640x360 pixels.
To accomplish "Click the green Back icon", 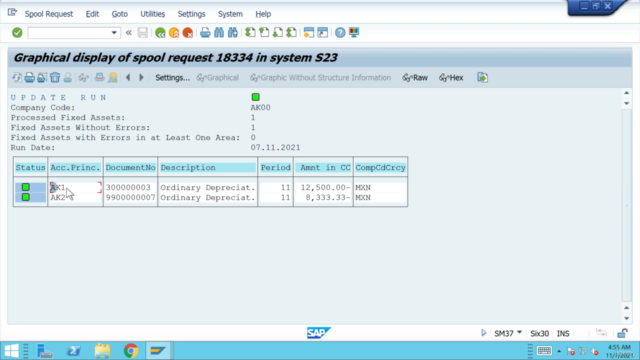I will (160, 33).
